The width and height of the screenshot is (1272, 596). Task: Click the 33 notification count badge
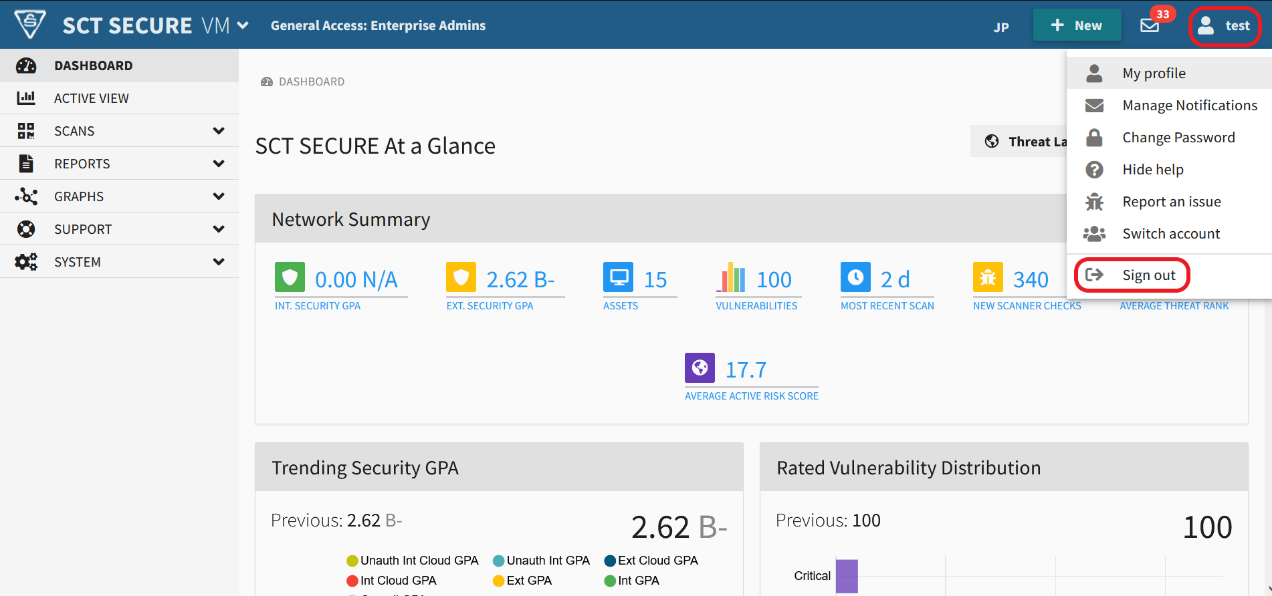point(1162,14)
